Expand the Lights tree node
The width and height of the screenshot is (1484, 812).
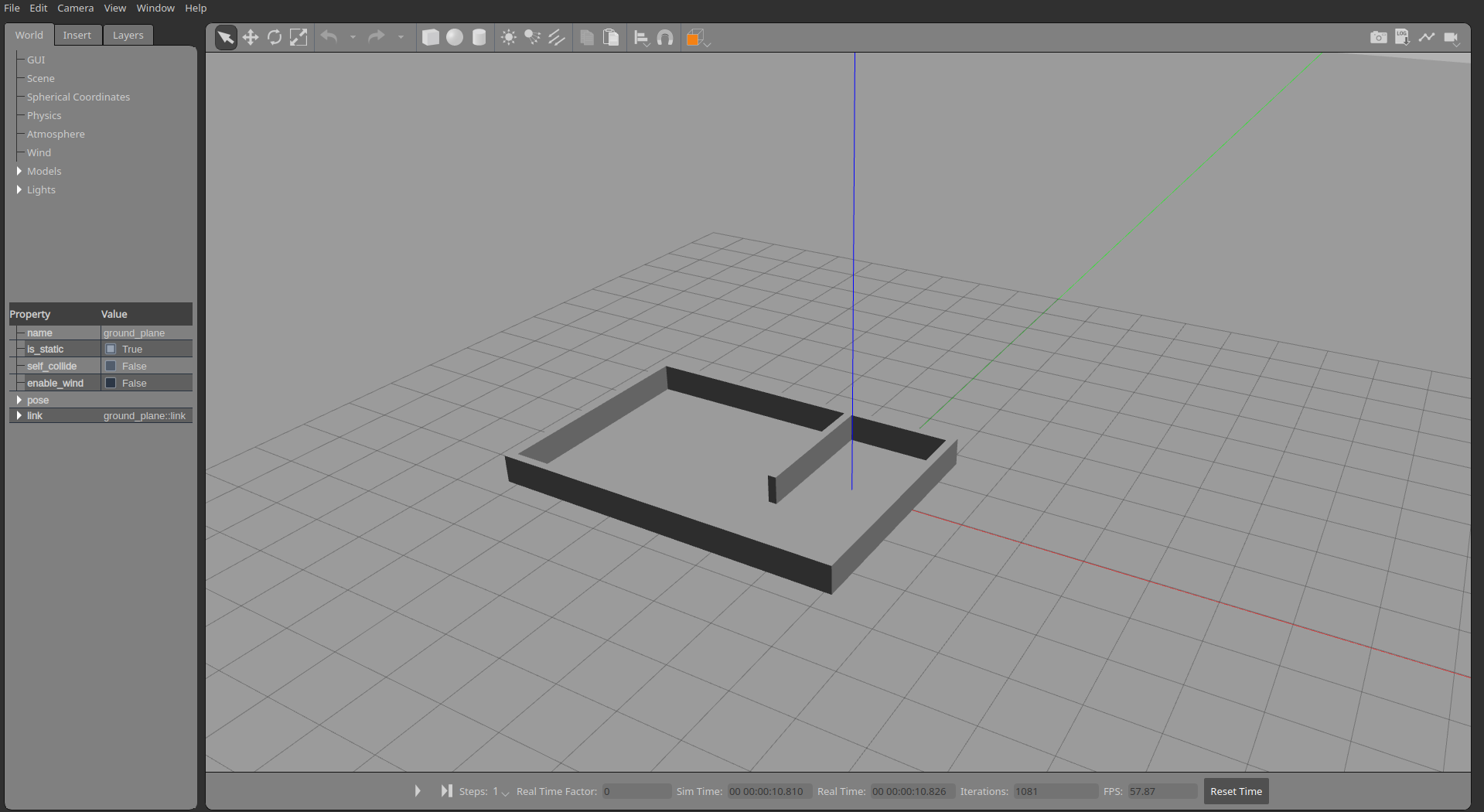click(19, 189)
